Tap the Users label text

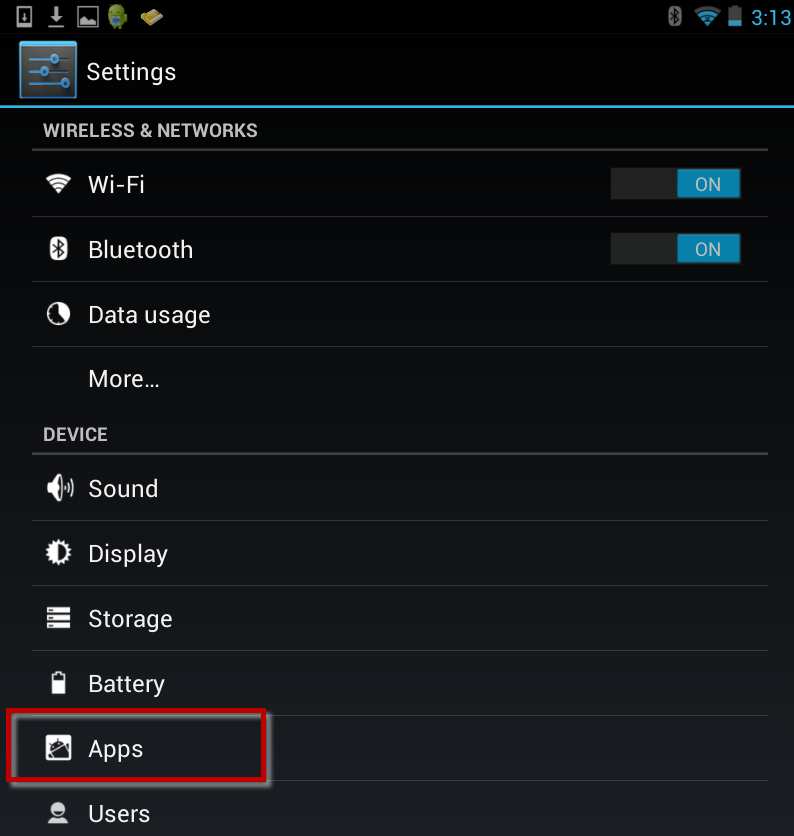[119, 814]
